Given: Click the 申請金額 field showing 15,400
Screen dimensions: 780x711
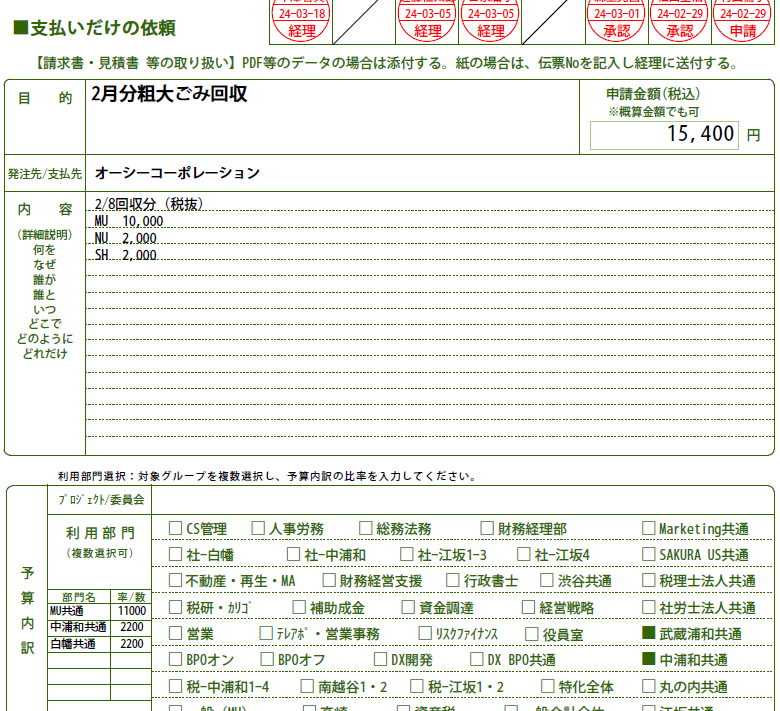Looking at the screenshot, I should coord(665,134).
